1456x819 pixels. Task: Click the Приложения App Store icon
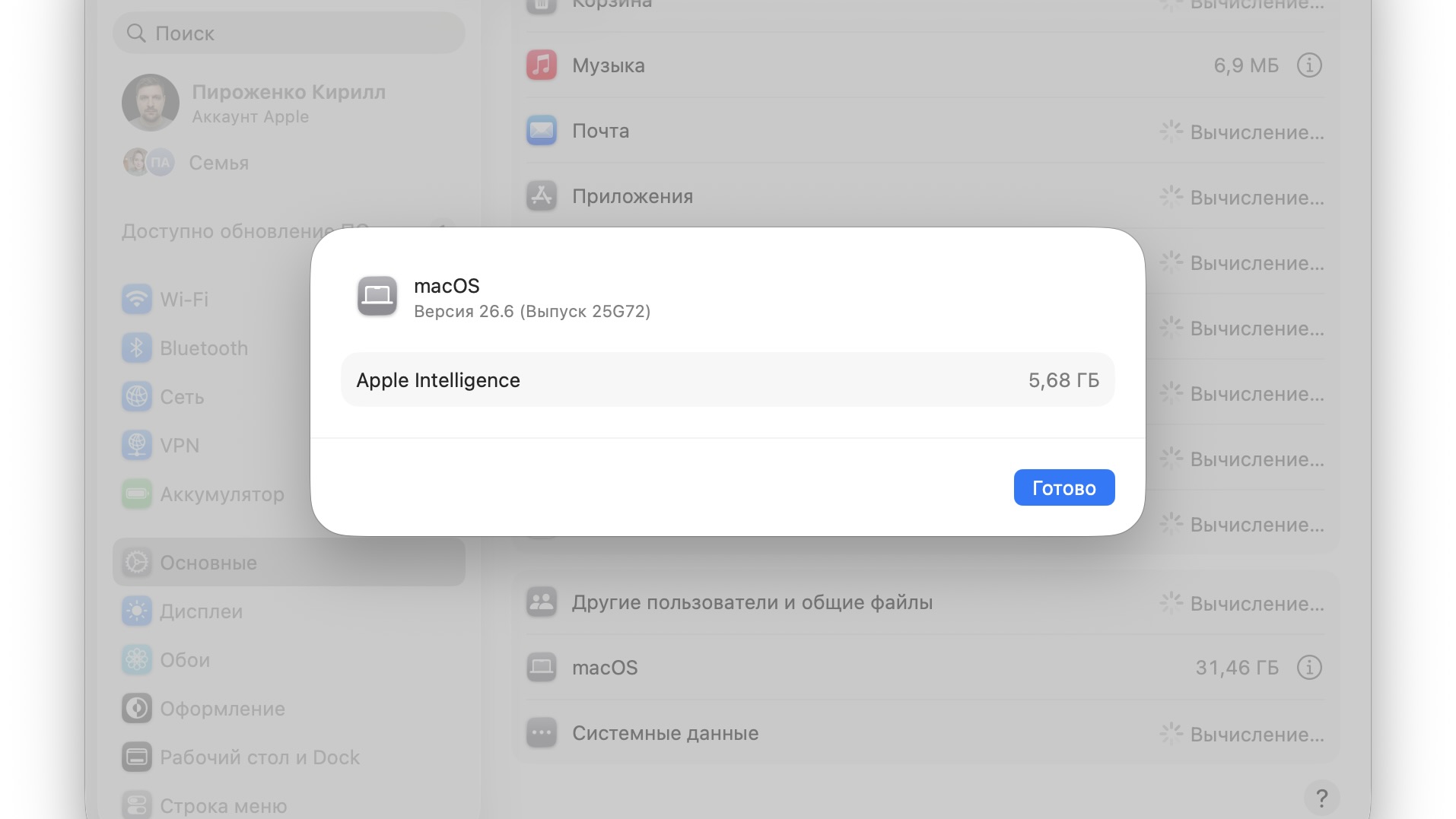[542, 196]
